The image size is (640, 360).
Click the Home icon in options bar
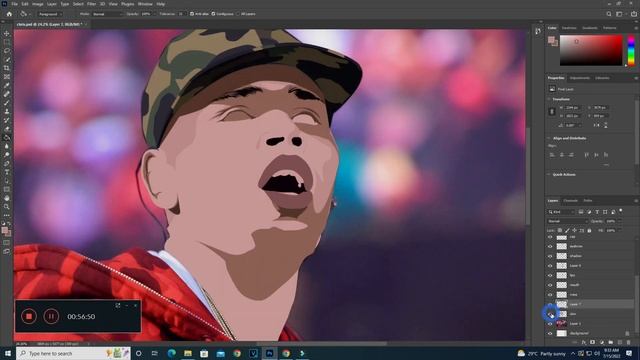tap(9, 14)
